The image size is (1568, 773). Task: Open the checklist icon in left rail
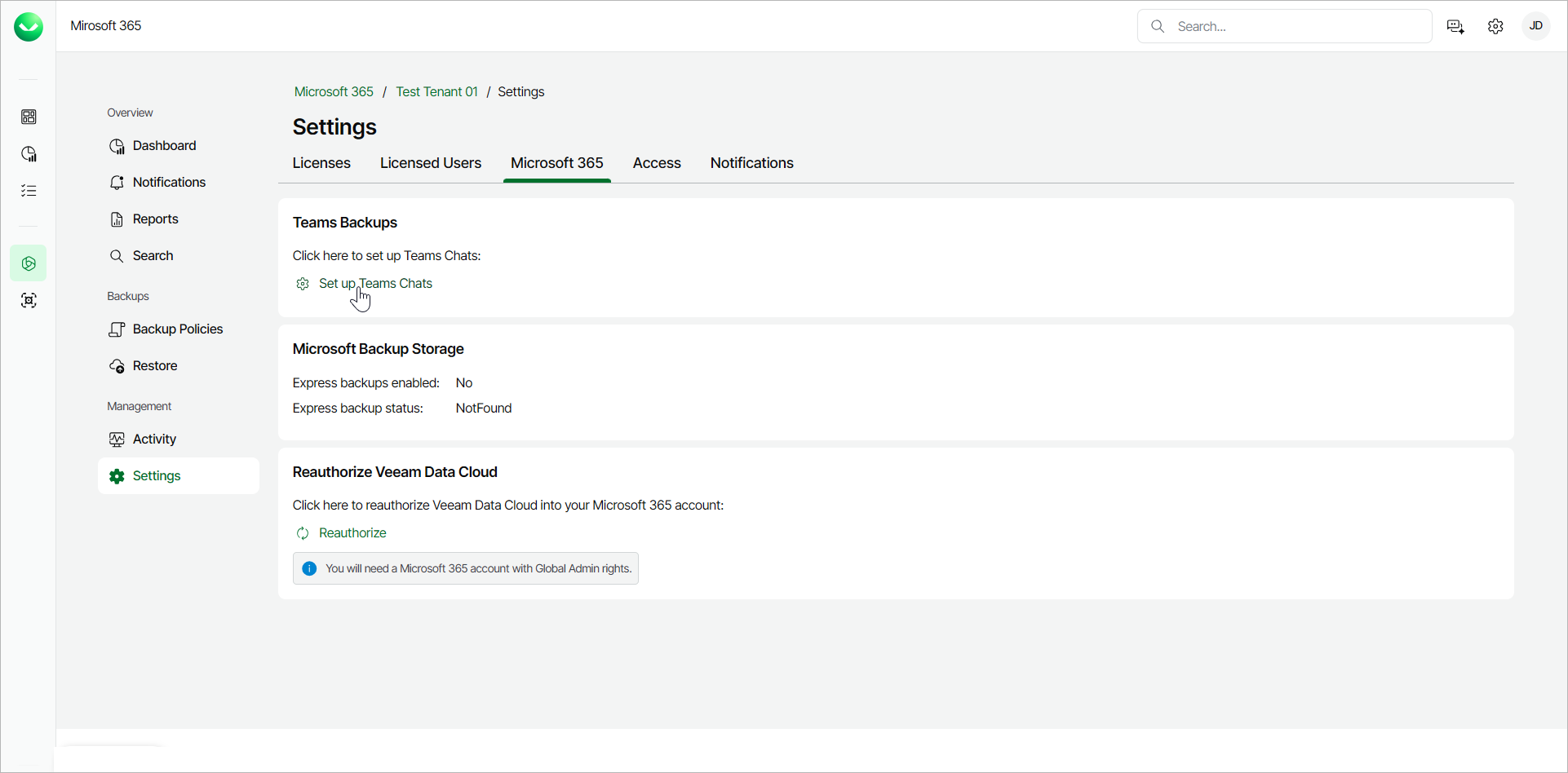29,191
